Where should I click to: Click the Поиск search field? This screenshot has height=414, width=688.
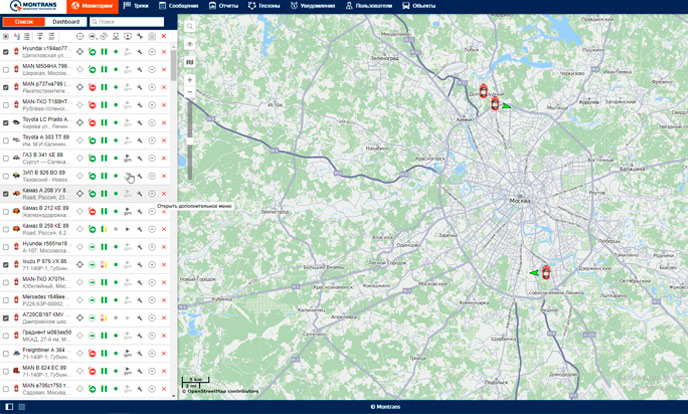(x=127, y=21)
